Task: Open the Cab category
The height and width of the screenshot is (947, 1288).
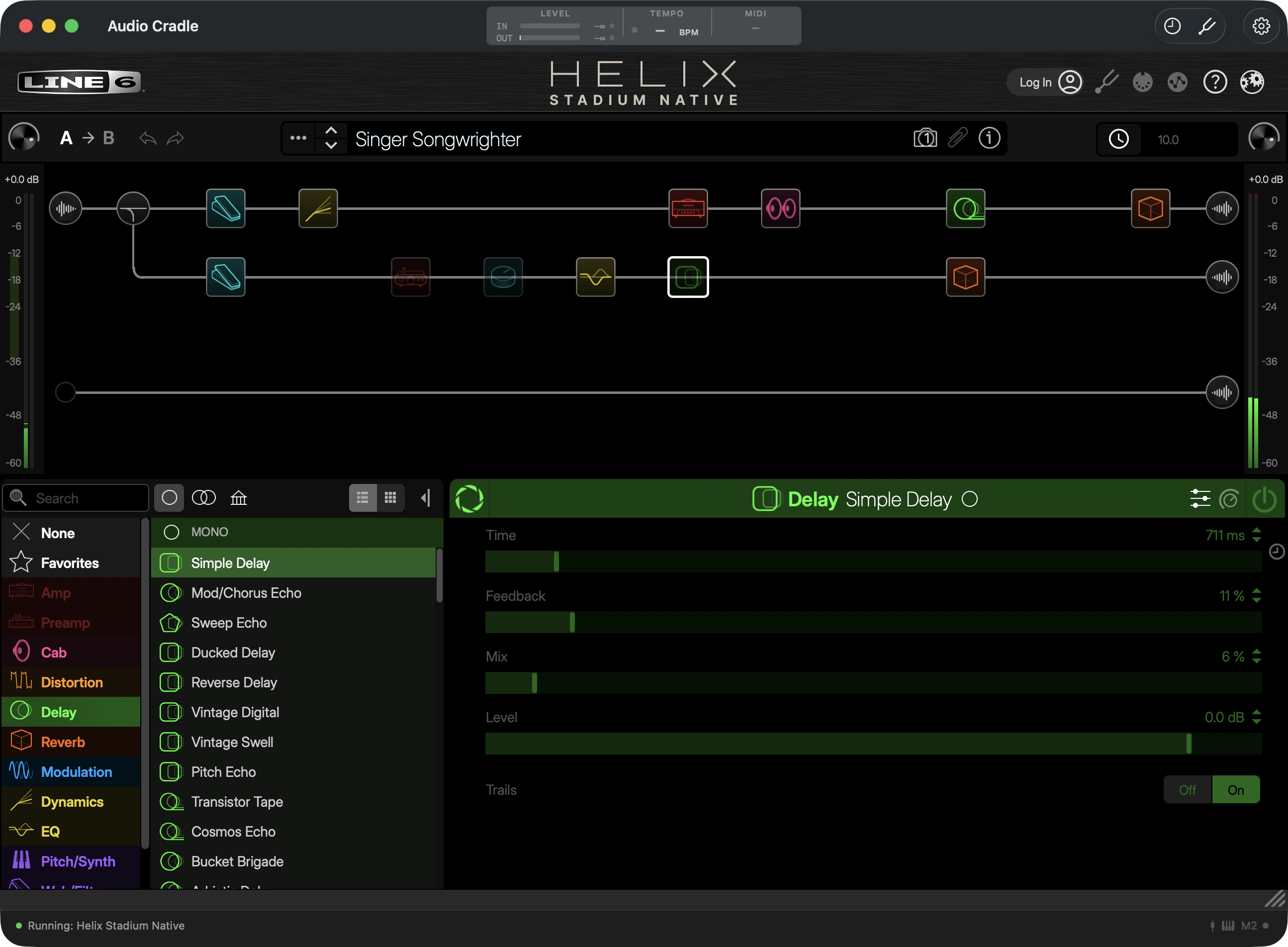Action: point(71,653)
